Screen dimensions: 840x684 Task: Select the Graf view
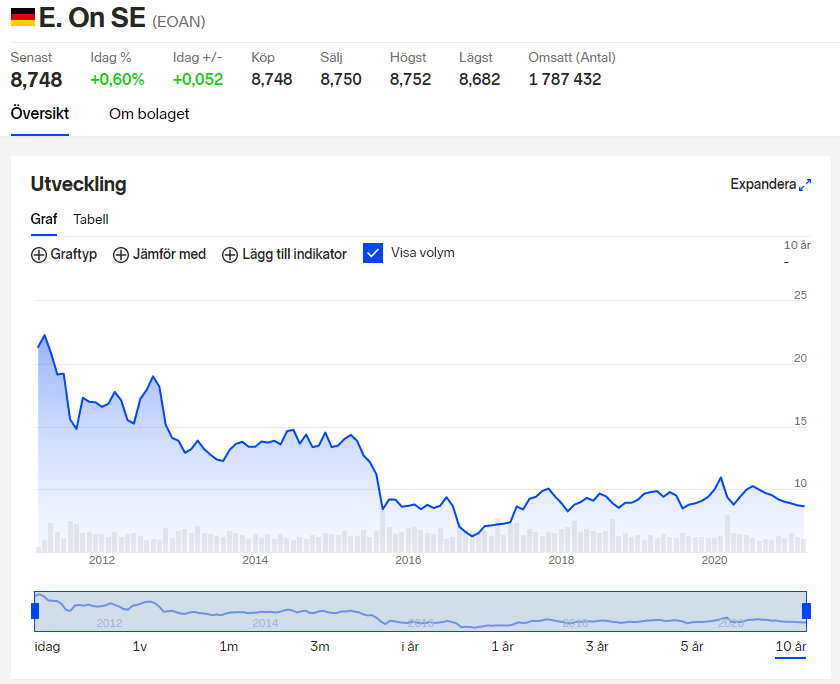point(44,219)
